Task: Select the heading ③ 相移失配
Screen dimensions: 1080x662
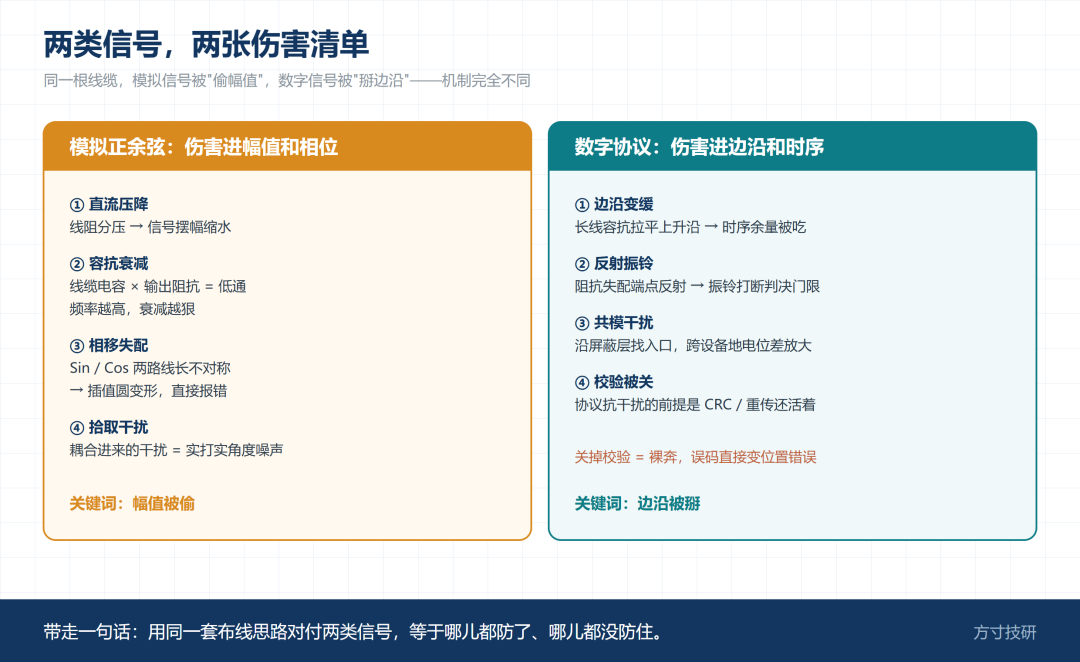Action: click(109, 345)
